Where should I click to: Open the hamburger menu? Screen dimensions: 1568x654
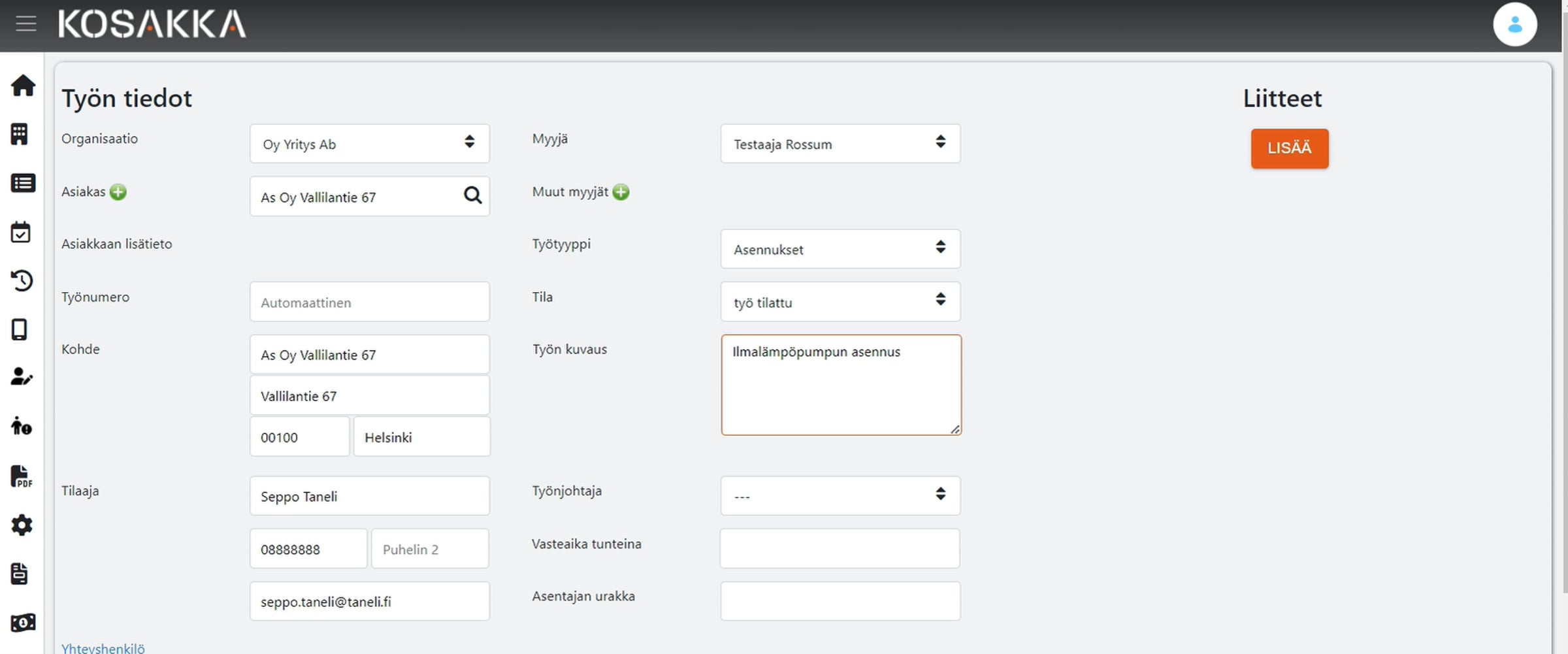(26, 24)
